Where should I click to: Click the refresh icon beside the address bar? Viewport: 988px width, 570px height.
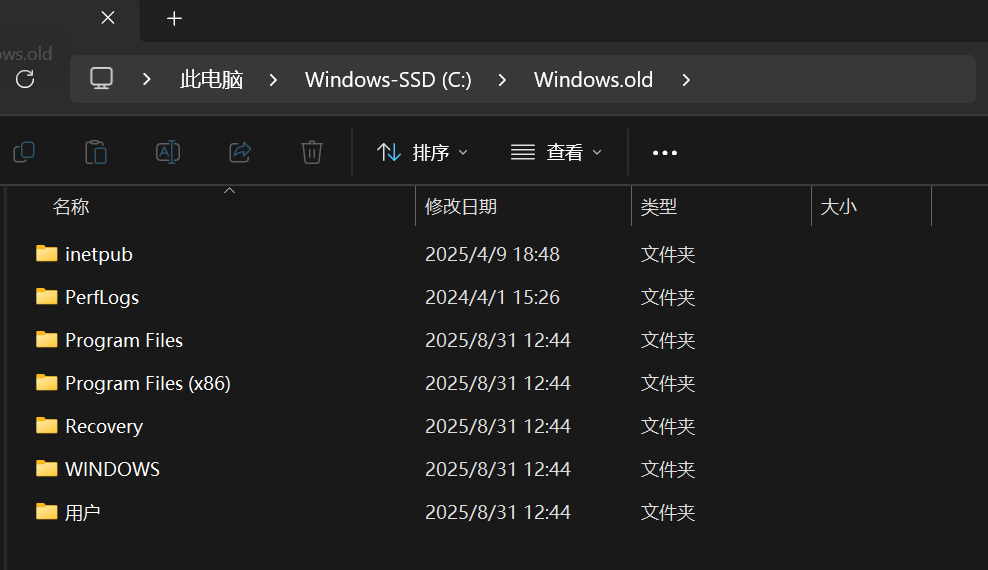pos(25,79)
